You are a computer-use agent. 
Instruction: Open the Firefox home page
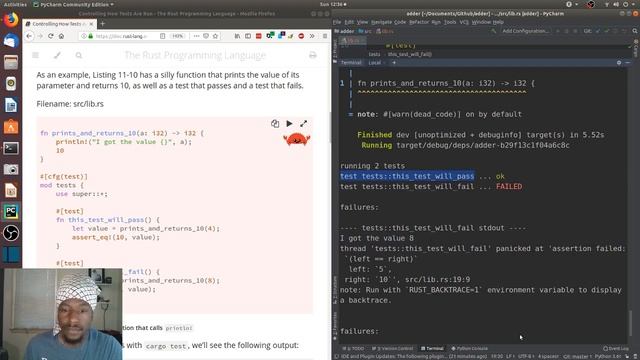click(61, 36)
